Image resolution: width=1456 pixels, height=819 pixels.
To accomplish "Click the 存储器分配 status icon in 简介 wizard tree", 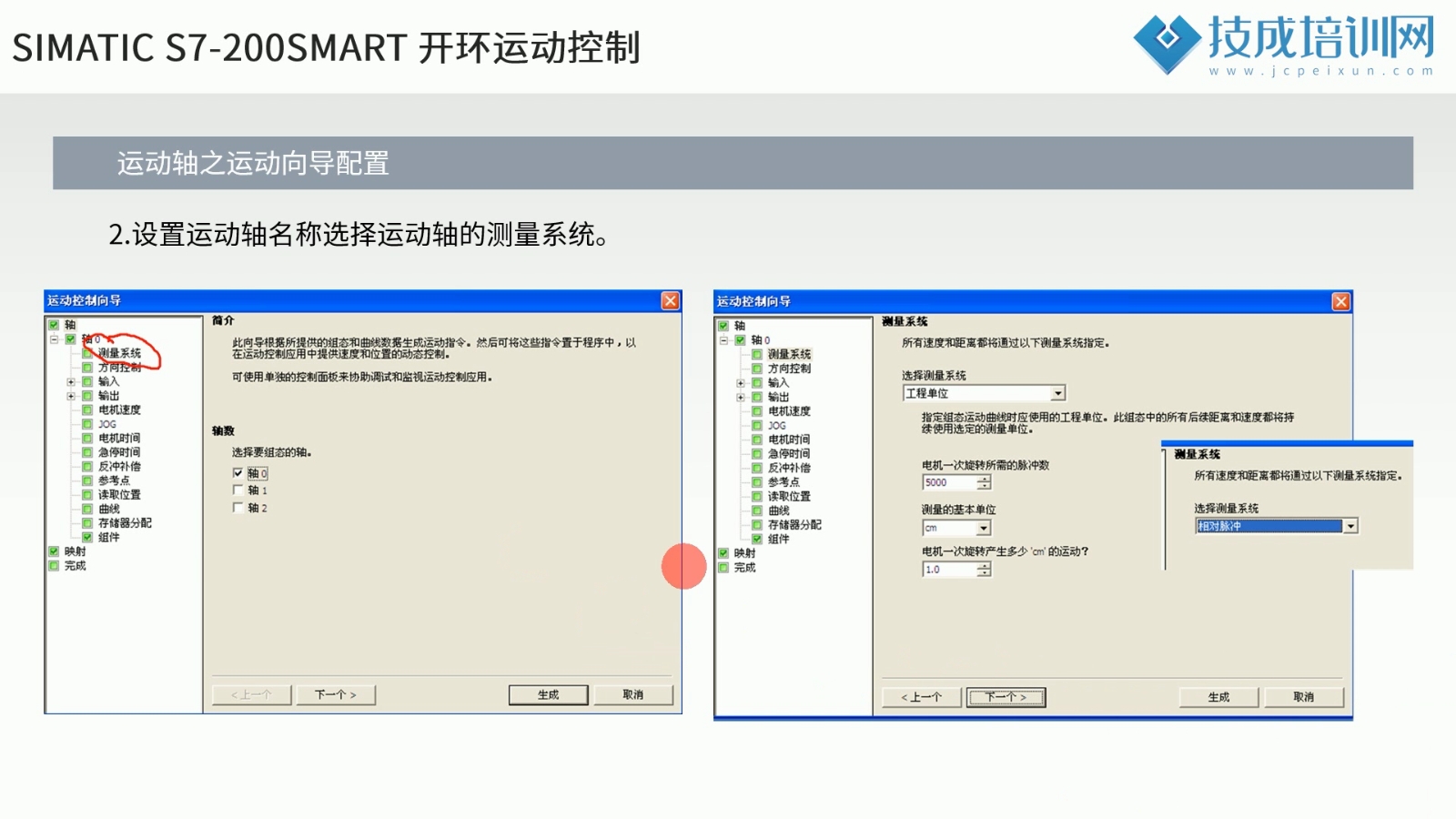I will 87,523.
